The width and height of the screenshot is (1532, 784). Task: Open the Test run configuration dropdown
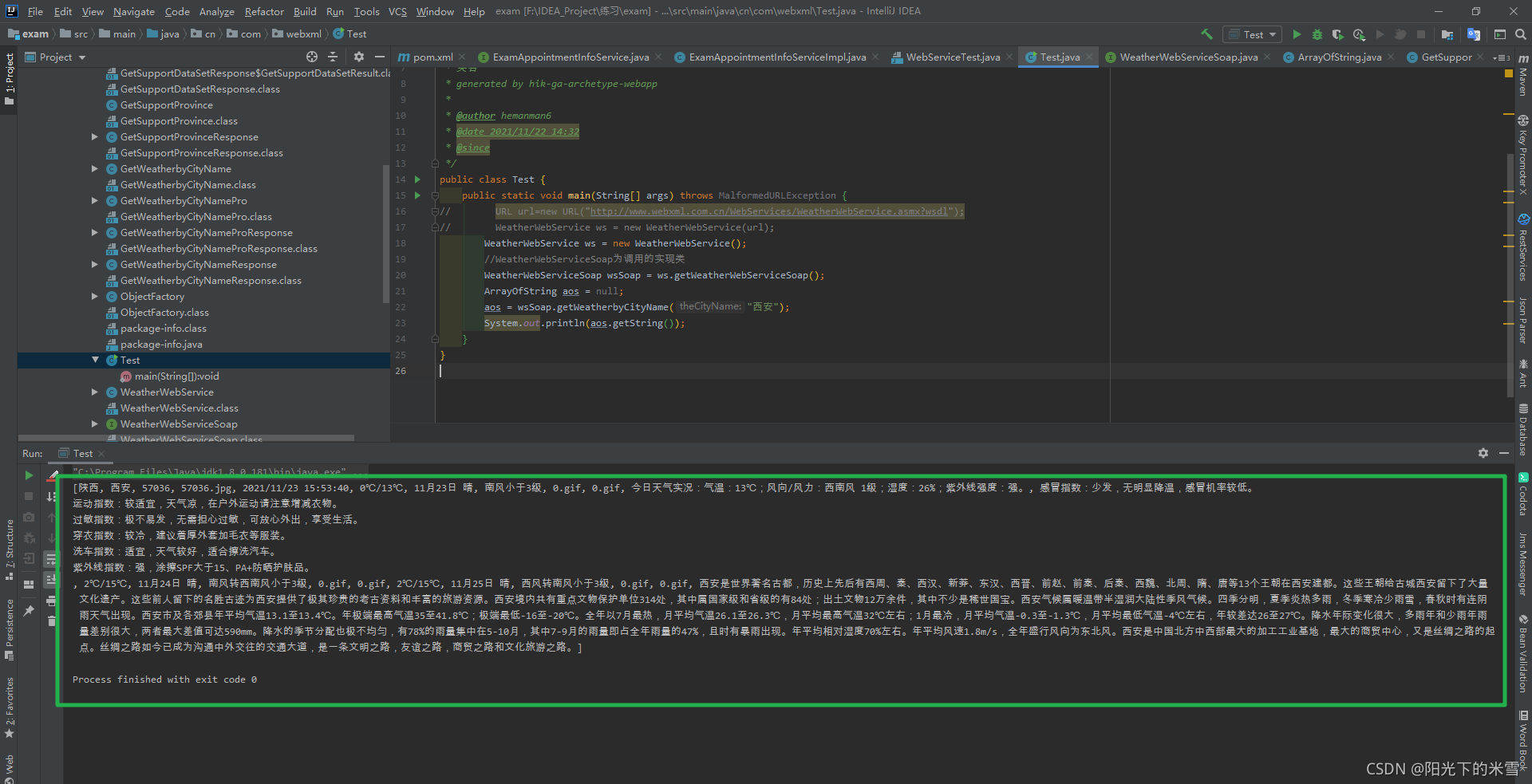1252,34
